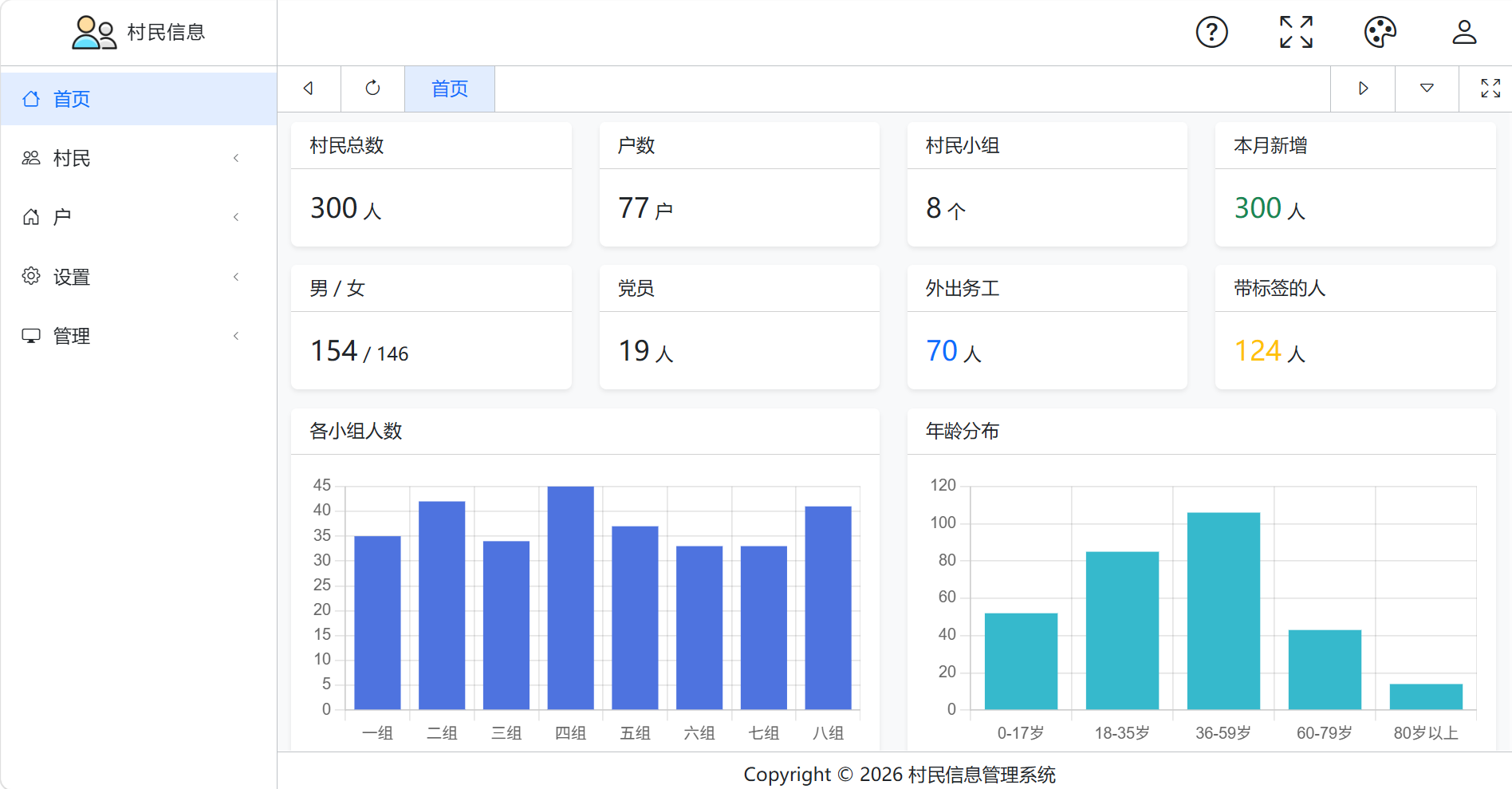Image resolution: width=1512 pixels, height=789 pixels.
Task: Click the 村民小组 card value 8
Action: pyautogui.click(x=934, y=208)
